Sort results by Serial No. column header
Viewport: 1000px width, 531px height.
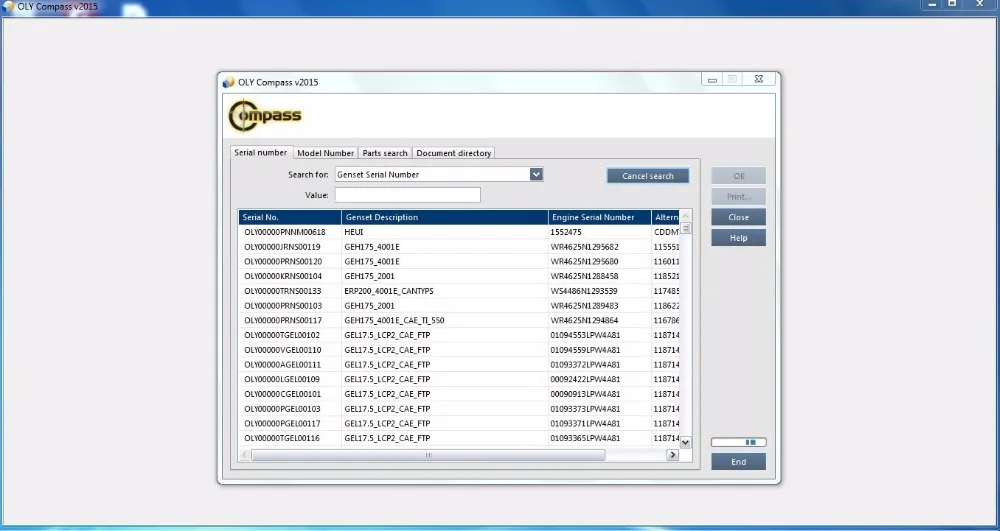click(289, 217)
